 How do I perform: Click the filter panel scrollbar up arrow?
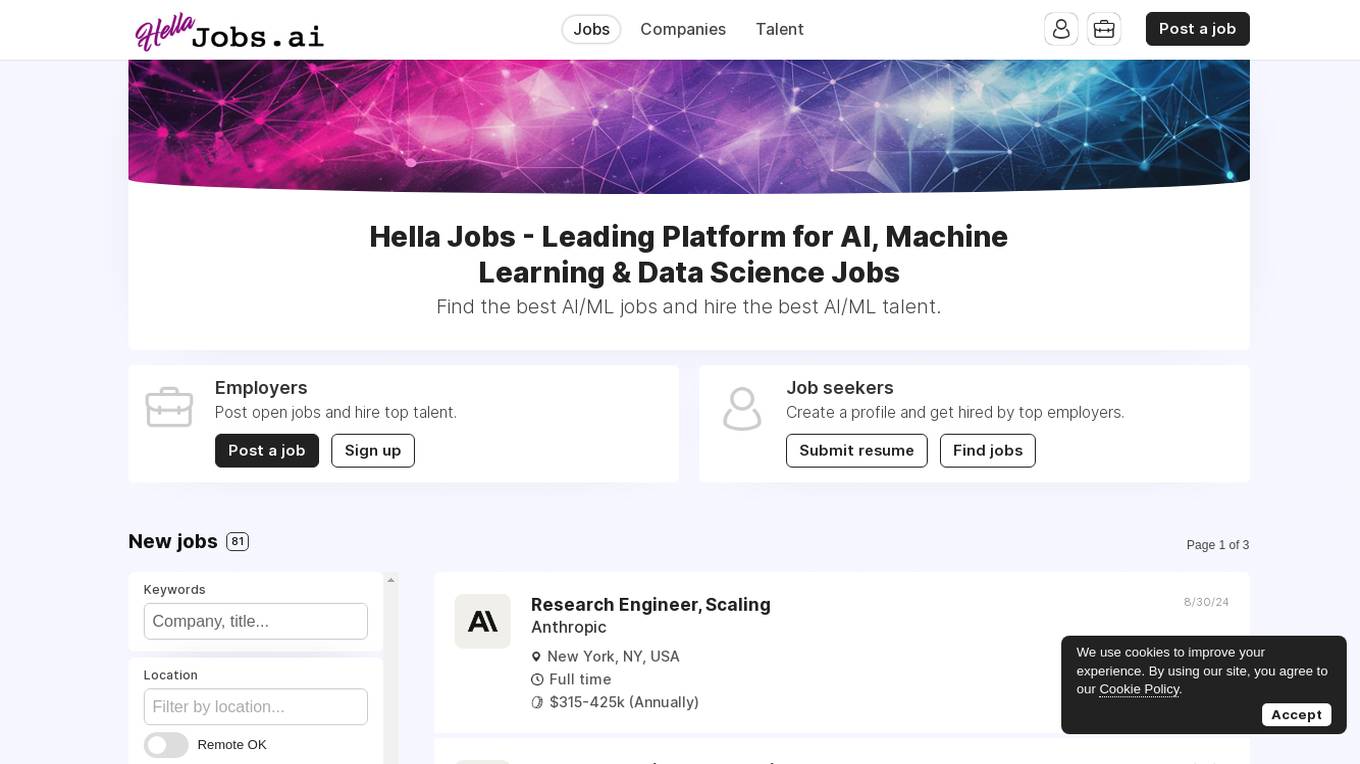(x=391, y=580)
